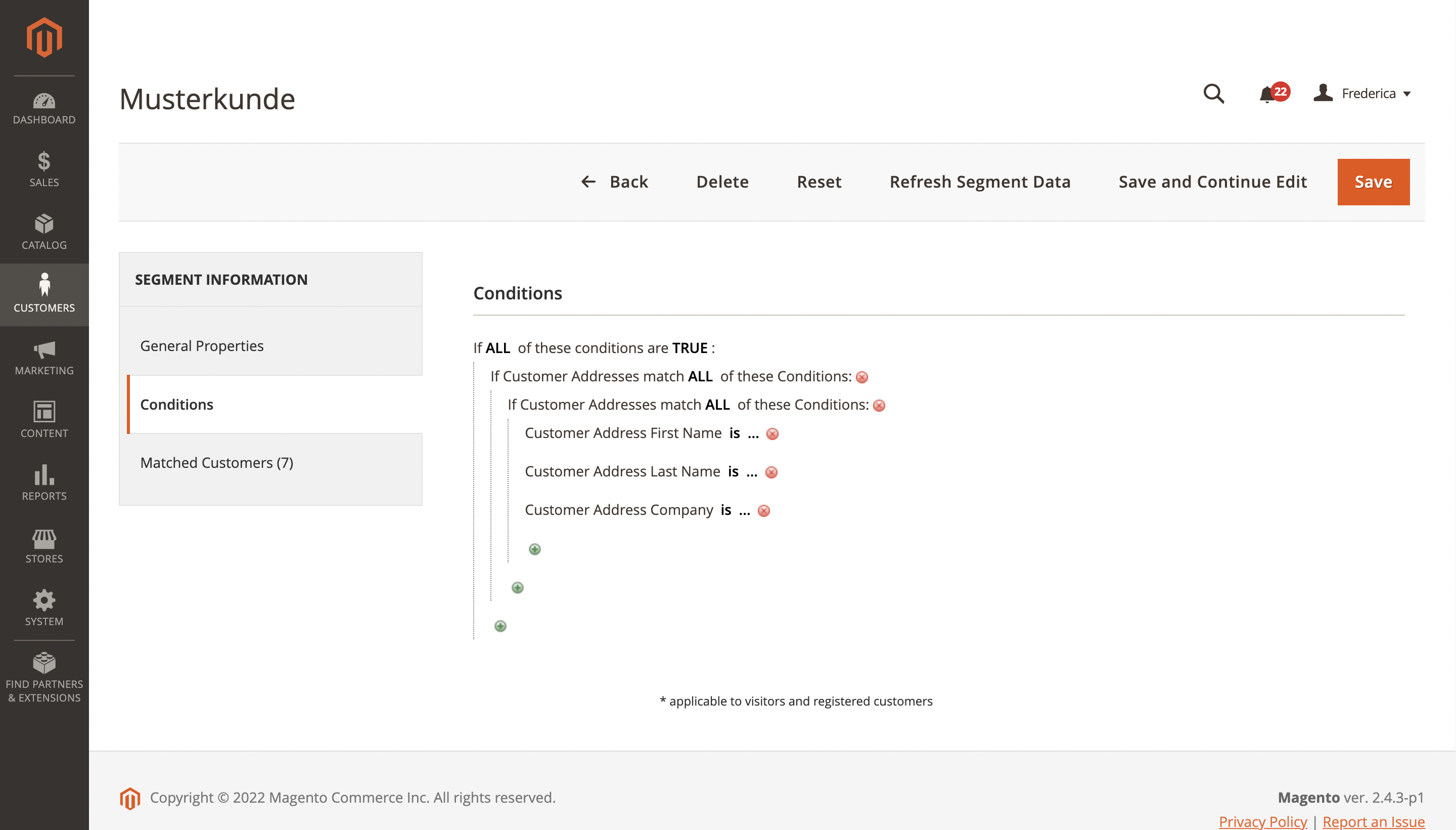Change the TRUE value in root condition
Image resolution: width=1456 pixels, height=830 pixels.
[689, 348]
